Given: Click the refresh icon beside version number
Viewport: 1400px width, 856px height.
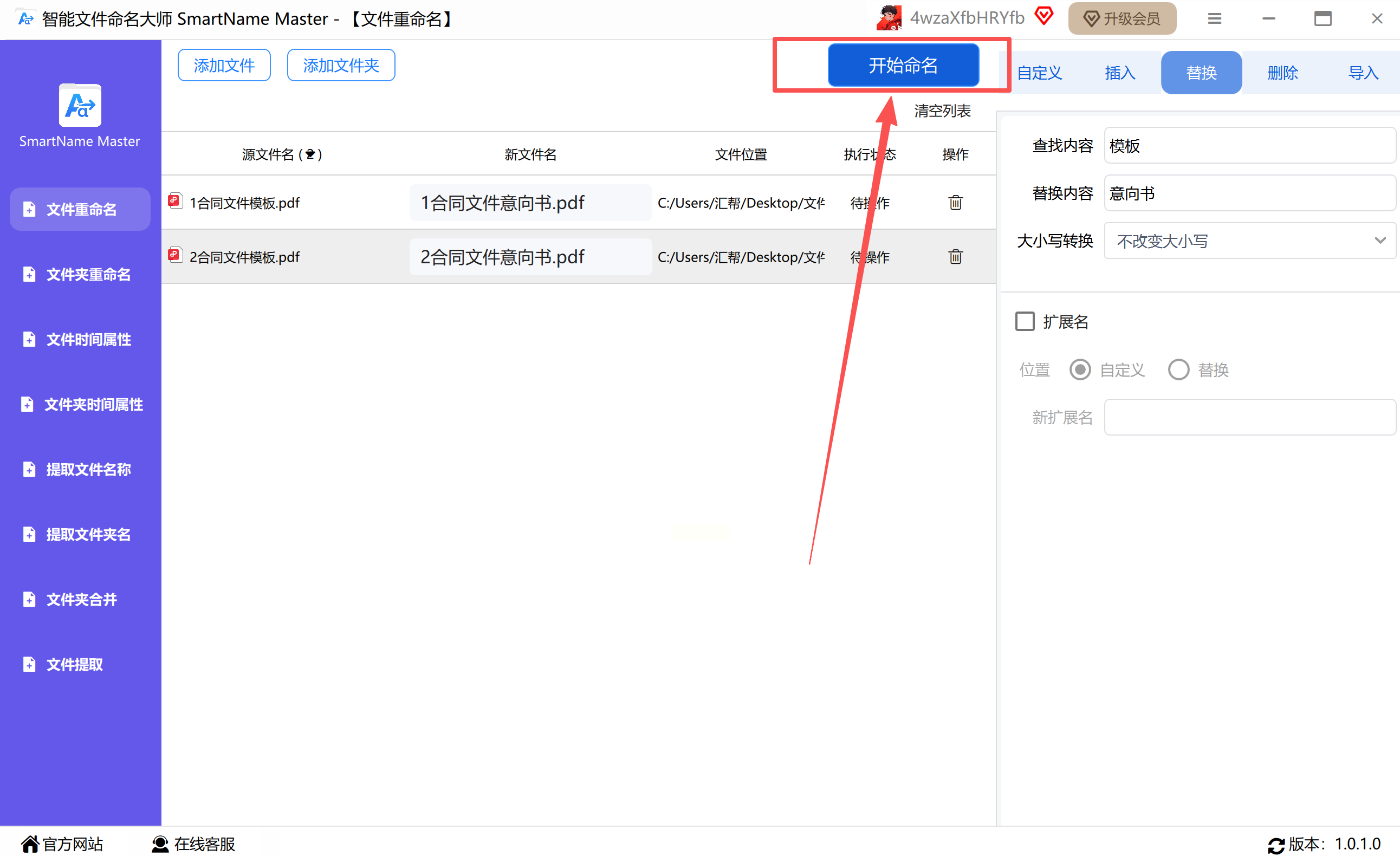Looking at the screenshot, I should coord(1275,845).
